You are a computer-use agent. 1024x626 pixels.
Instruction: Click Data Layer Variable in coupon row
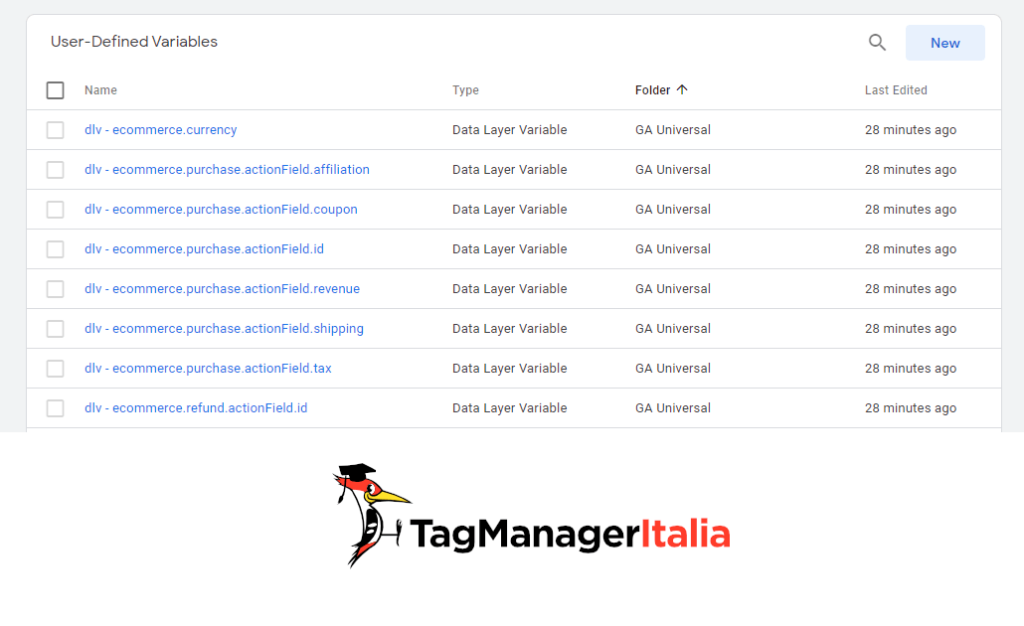tap(509, 210)
